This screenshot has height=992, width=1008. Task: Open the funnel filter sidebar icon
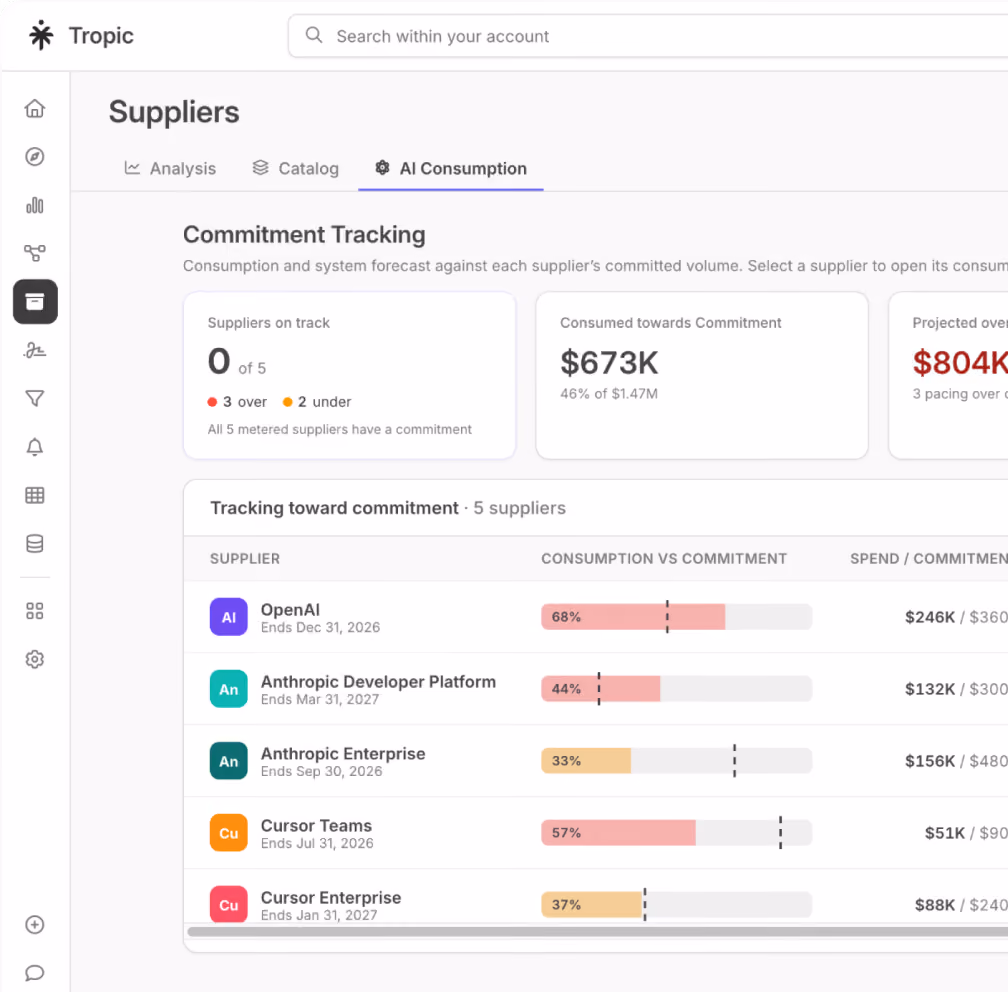35,399
